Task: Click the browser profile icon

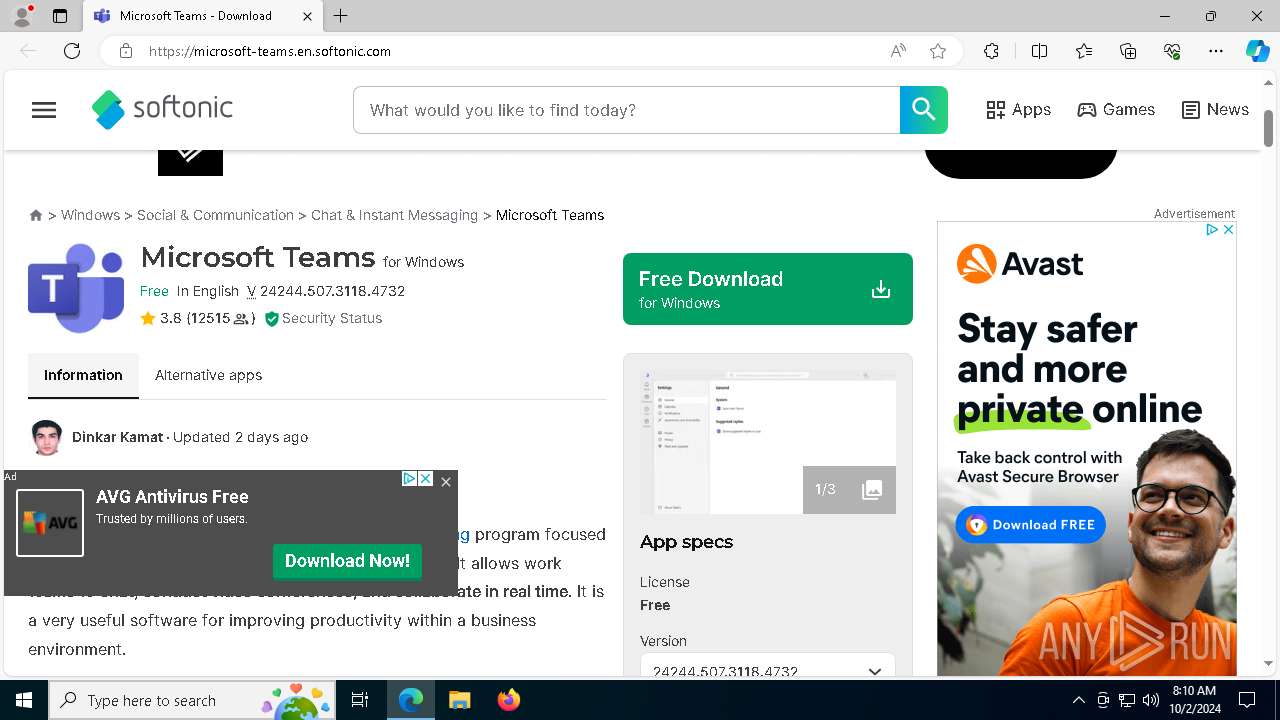Action: 22,15
